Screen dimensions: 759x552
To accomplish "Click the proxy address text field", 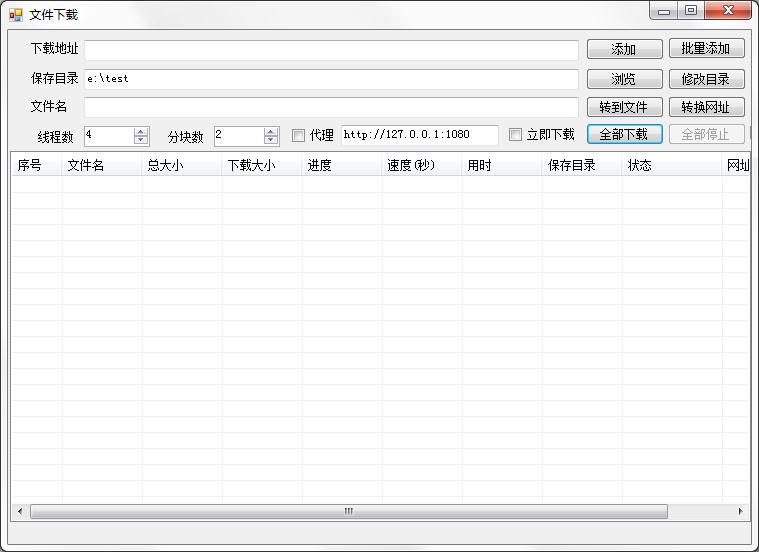I will (419, 135).
